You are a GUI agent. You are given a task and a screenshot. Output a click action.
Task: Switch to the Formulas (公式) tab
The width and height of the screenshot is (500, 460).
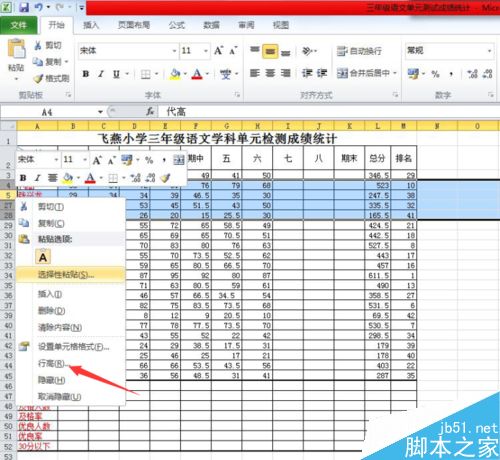(176, 25)
